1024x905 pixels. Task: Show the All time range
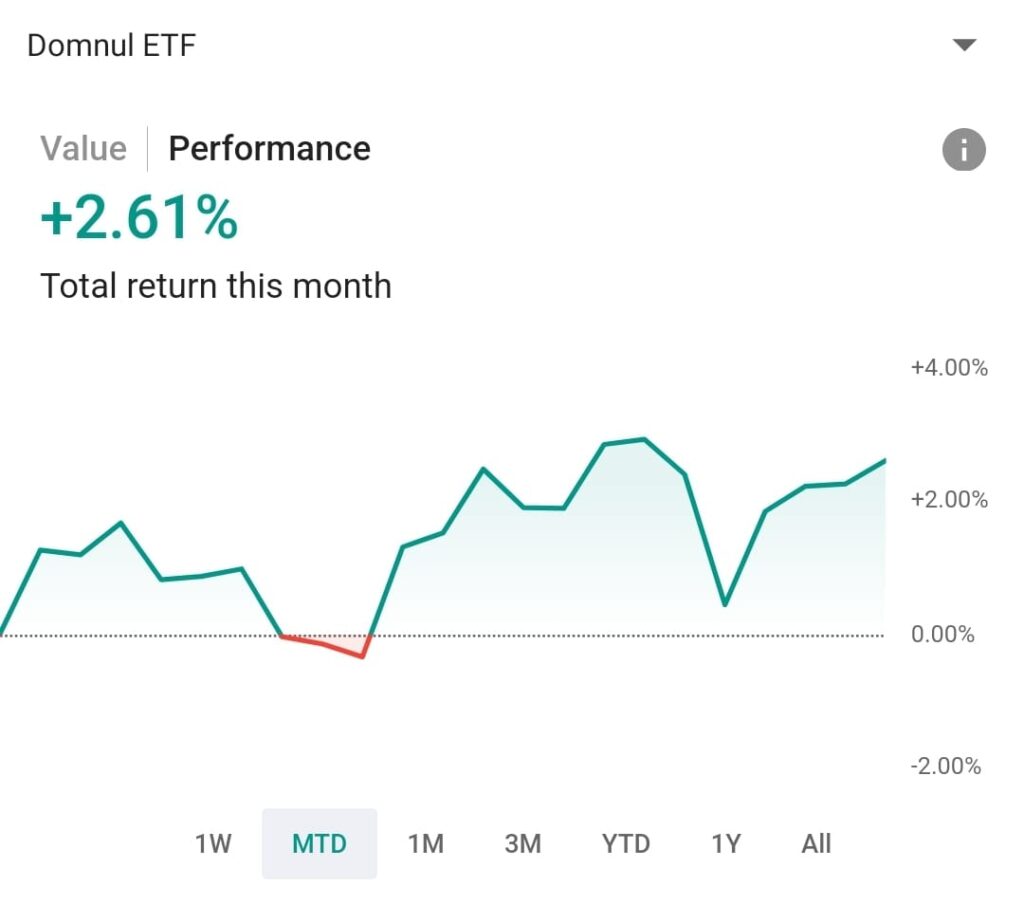(x=816, y=844)
